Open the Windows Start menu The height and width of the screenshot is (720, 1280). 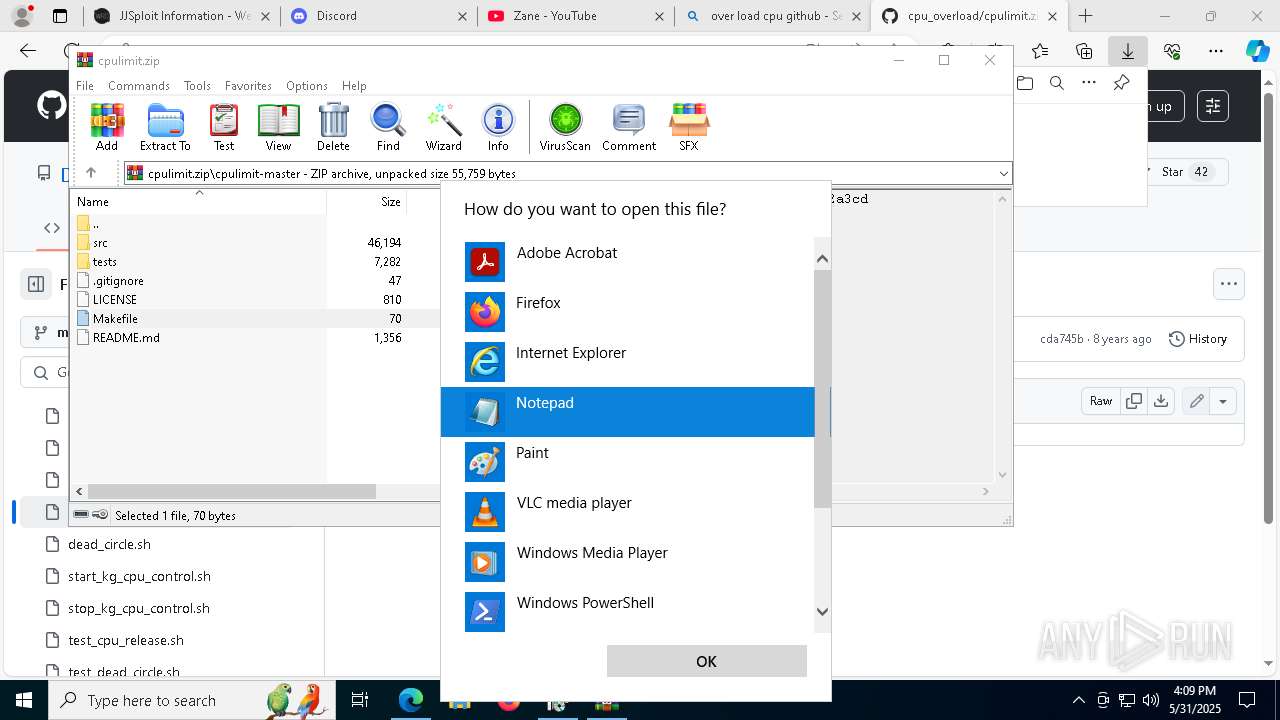point(24,700)
